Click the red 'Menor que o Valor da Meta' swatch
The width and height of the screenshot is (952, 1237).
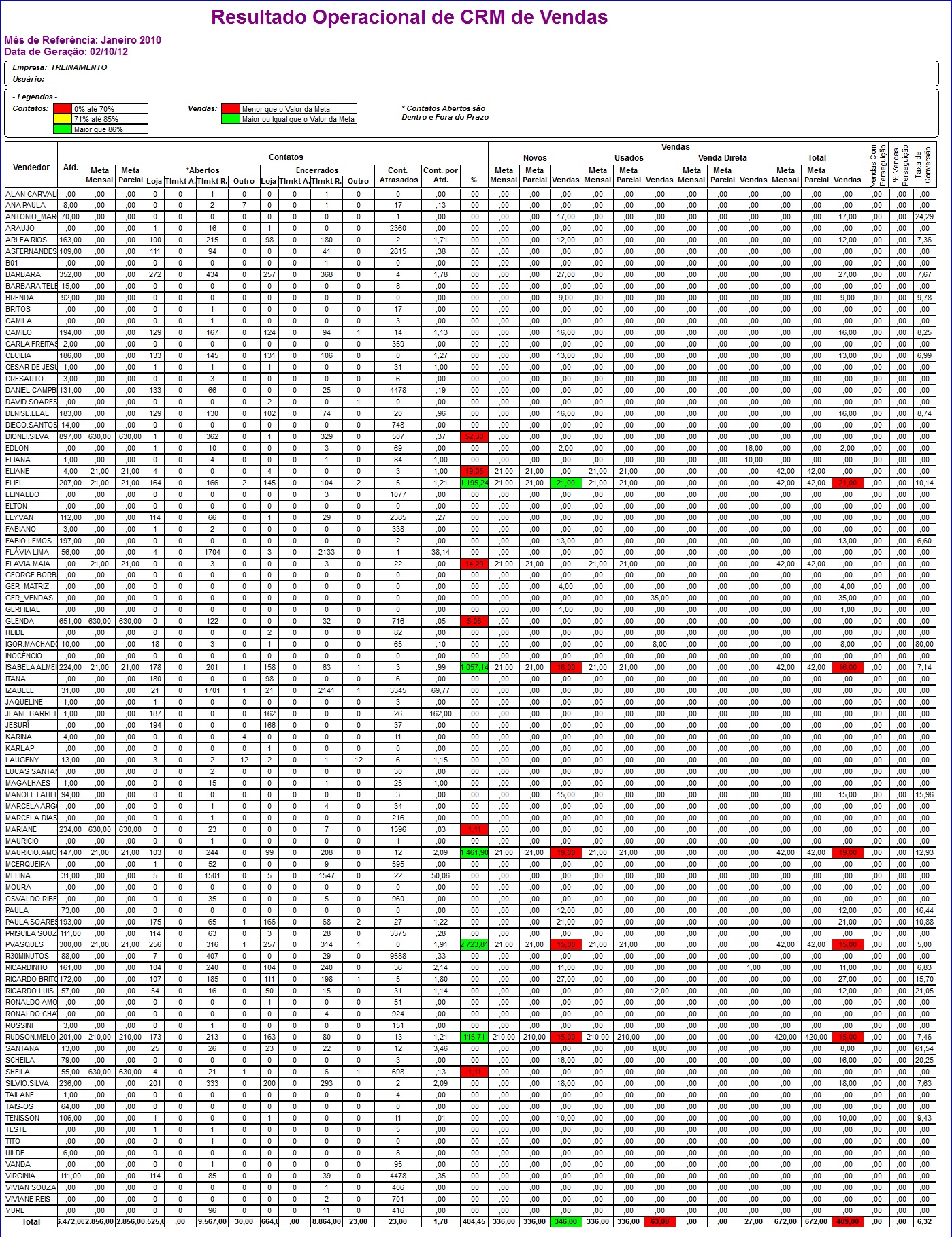tap(231, 109)
